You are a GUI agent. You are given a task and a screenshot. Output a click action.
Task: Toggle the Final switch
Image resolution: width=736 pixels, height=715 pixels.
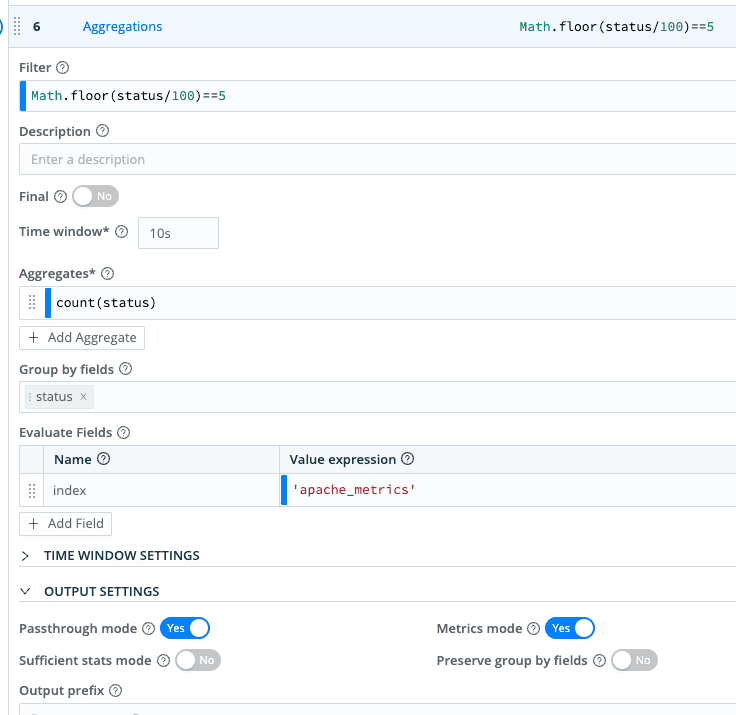(x=95, y=197)
